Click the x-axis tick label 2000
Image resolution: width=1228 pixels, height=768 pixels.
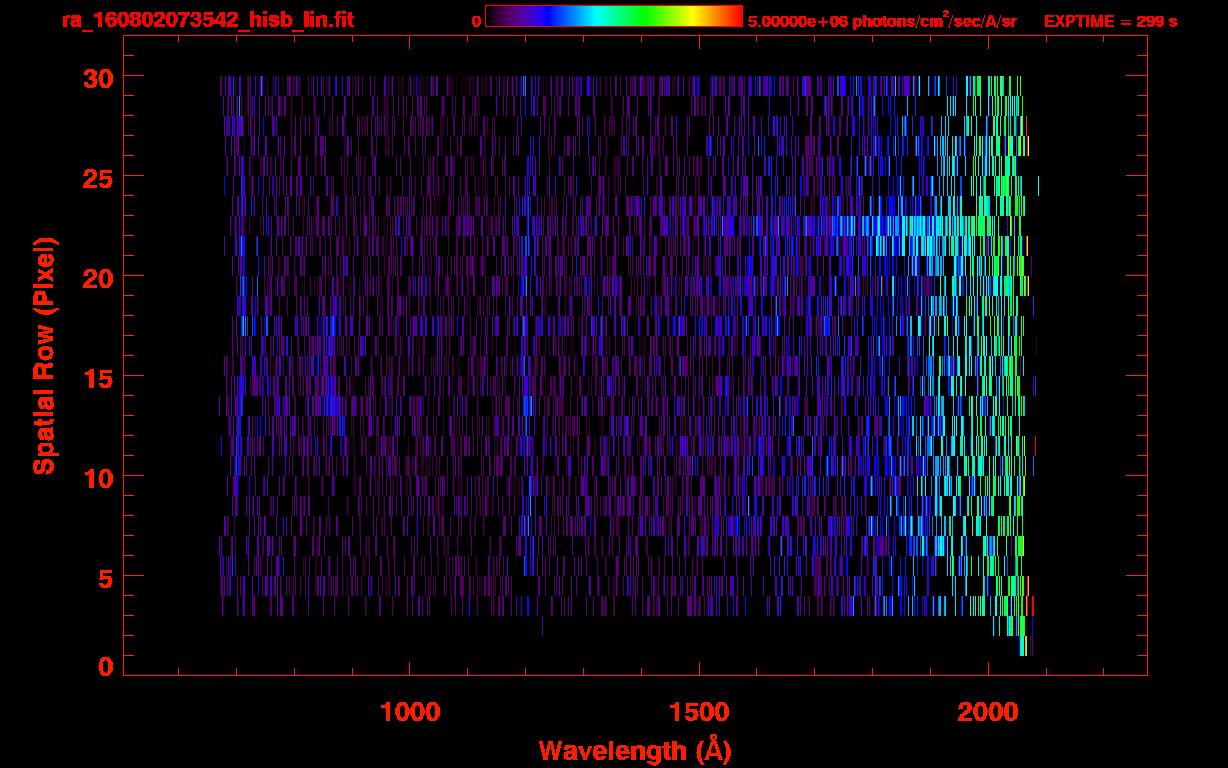pyautogui.click(x=988, y=712)
